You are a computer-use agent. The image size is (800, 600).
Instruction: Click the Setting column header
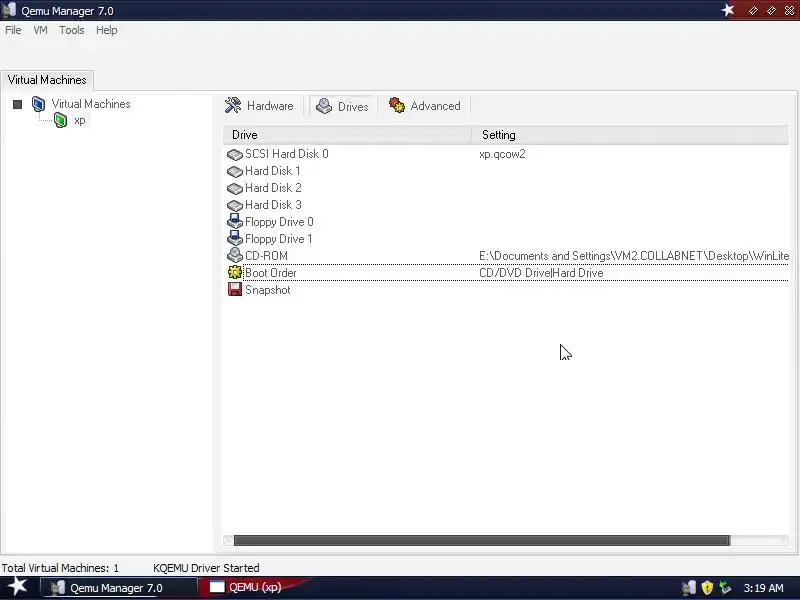click(630, 135)
